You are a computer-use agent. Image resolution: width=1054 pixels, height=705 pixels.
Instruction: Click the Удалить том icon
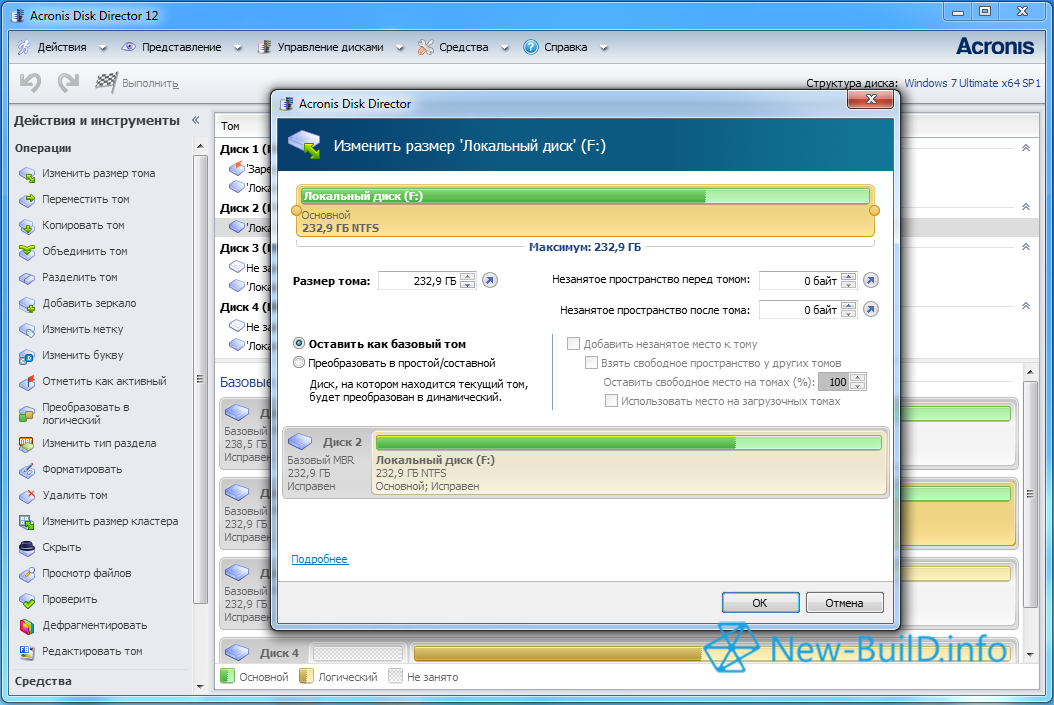click(27, 496)
